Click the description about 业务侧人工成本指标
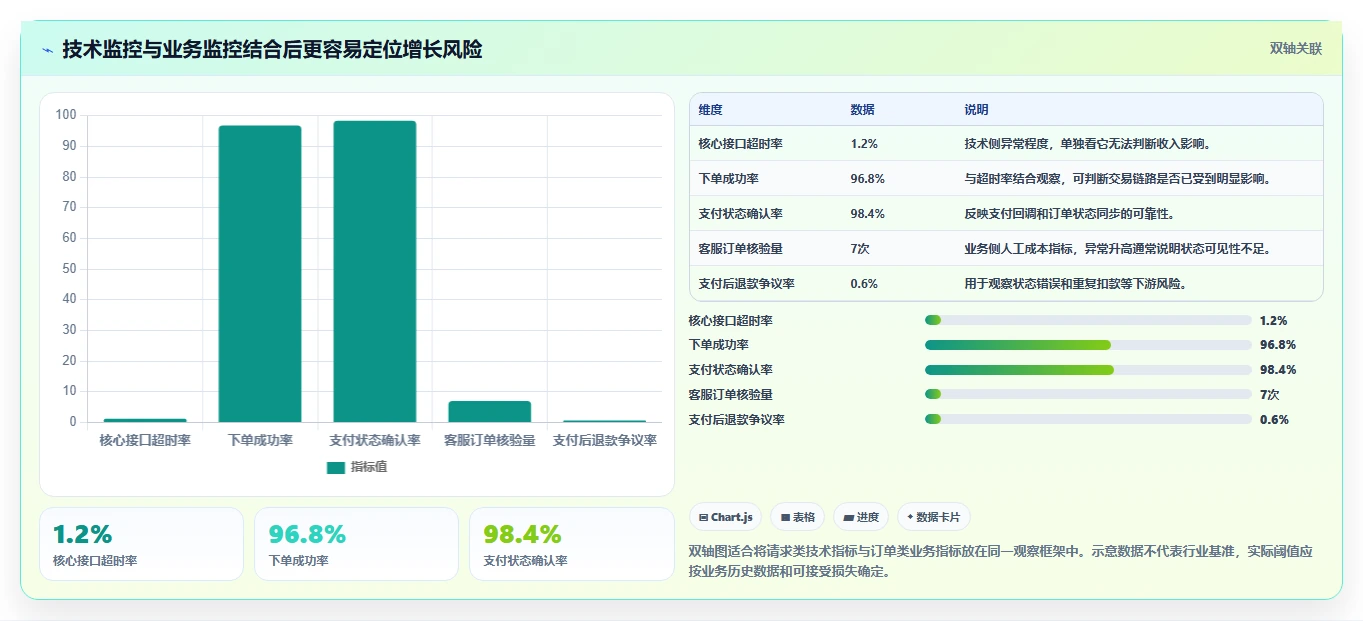This screenshot has height=621, width=1363. point(1117,249)
